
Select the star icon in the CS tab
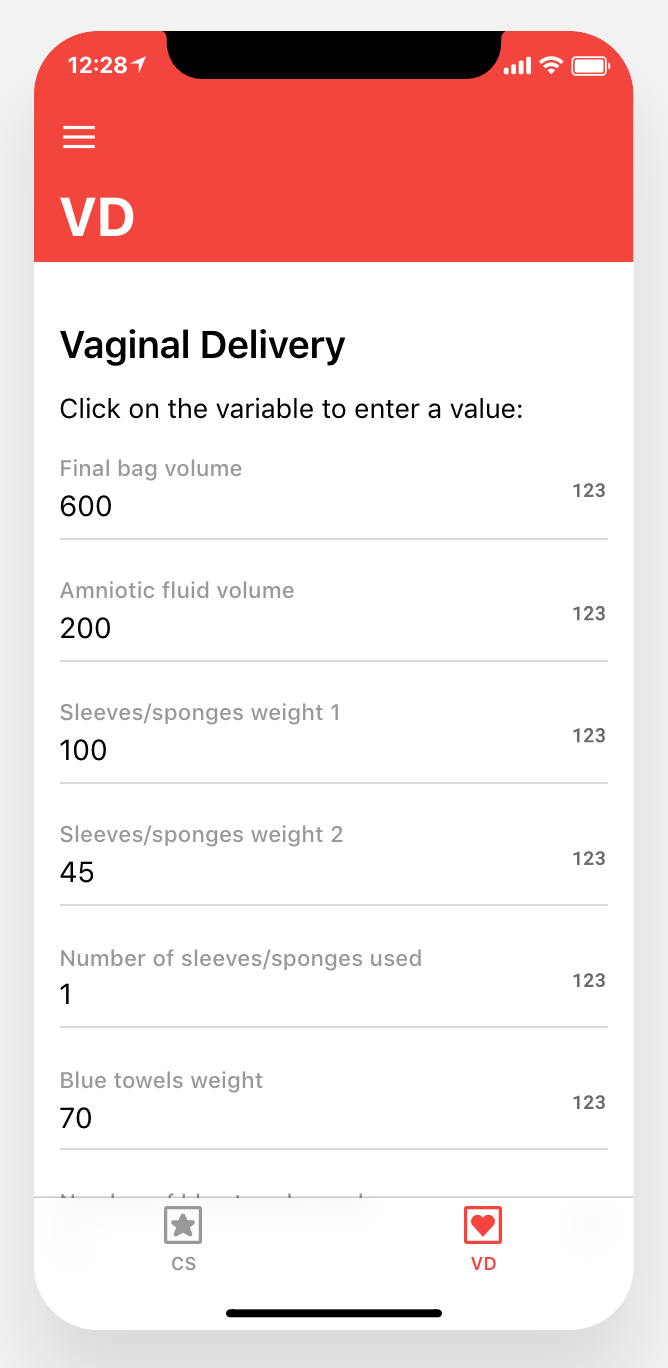(183, 1224)
